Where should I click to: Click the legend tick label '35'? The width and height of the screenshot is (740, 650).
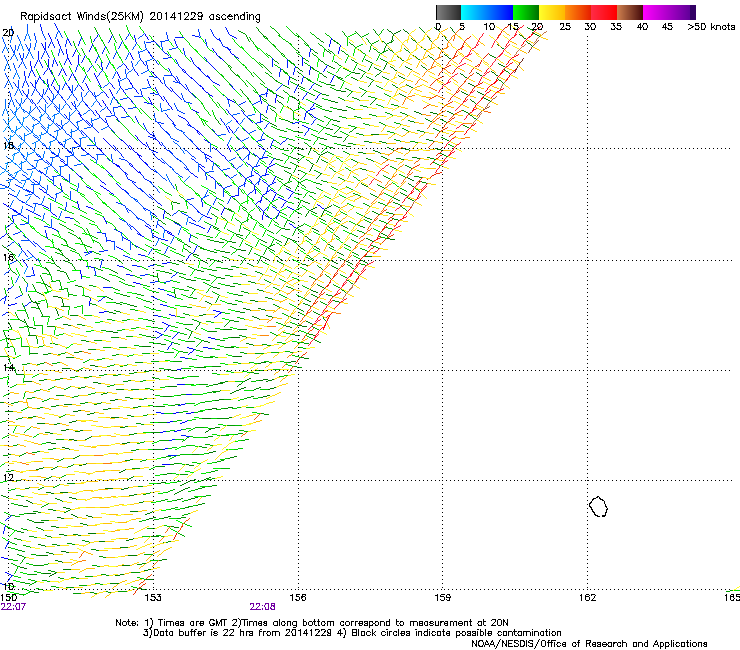pyautogui.click(x=616, y=26)
